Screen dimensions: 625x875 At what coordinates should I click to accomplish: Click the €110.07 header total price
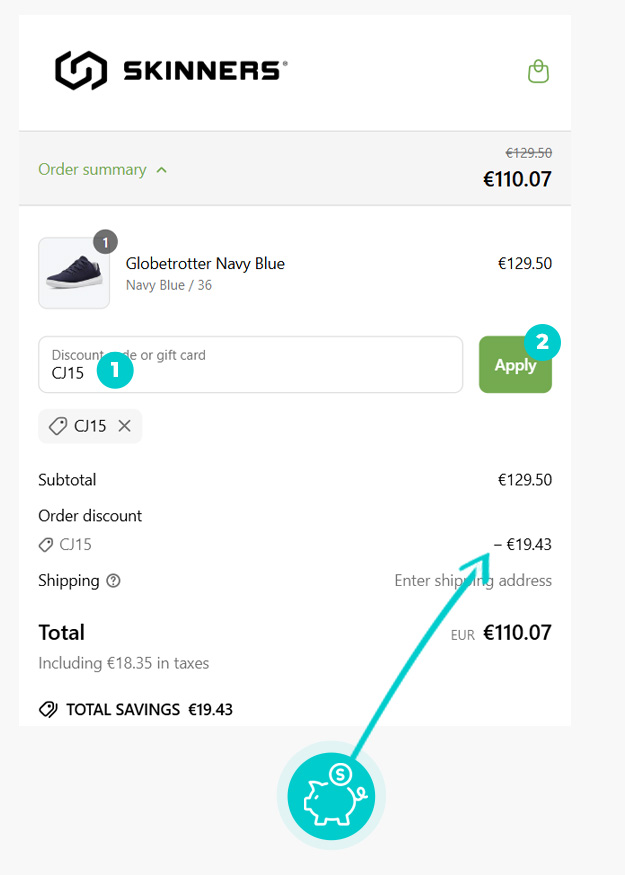point(517,180)
